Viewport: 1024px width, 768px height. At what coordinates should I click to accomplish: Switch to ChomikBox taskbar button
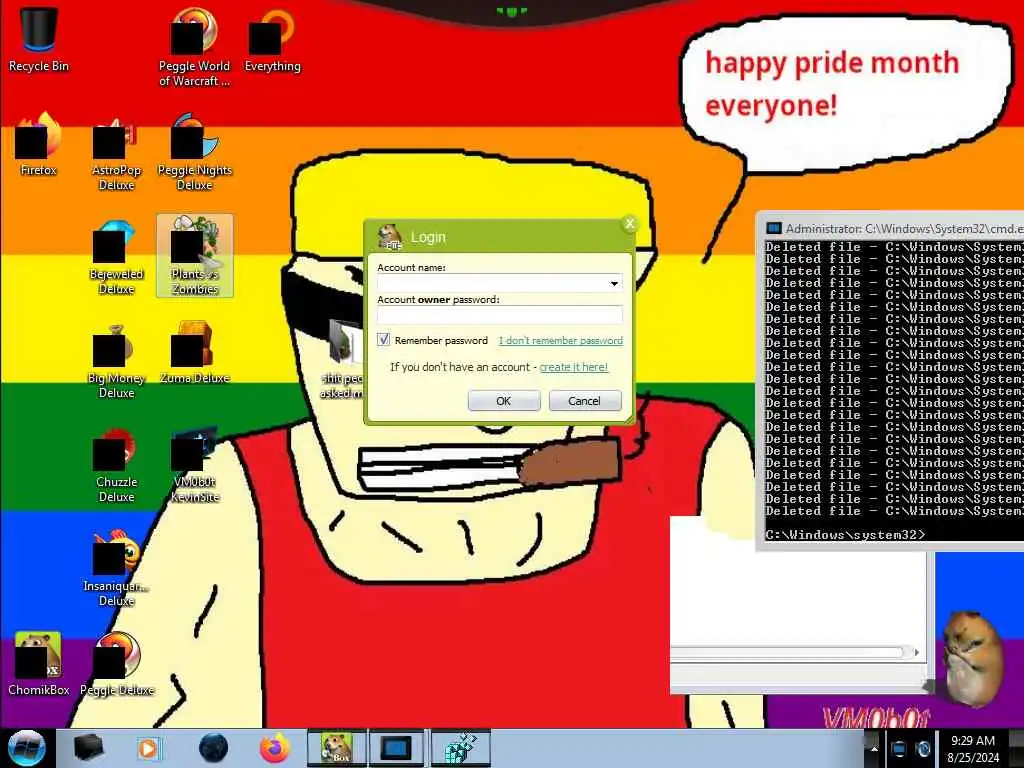pos(337,748)
